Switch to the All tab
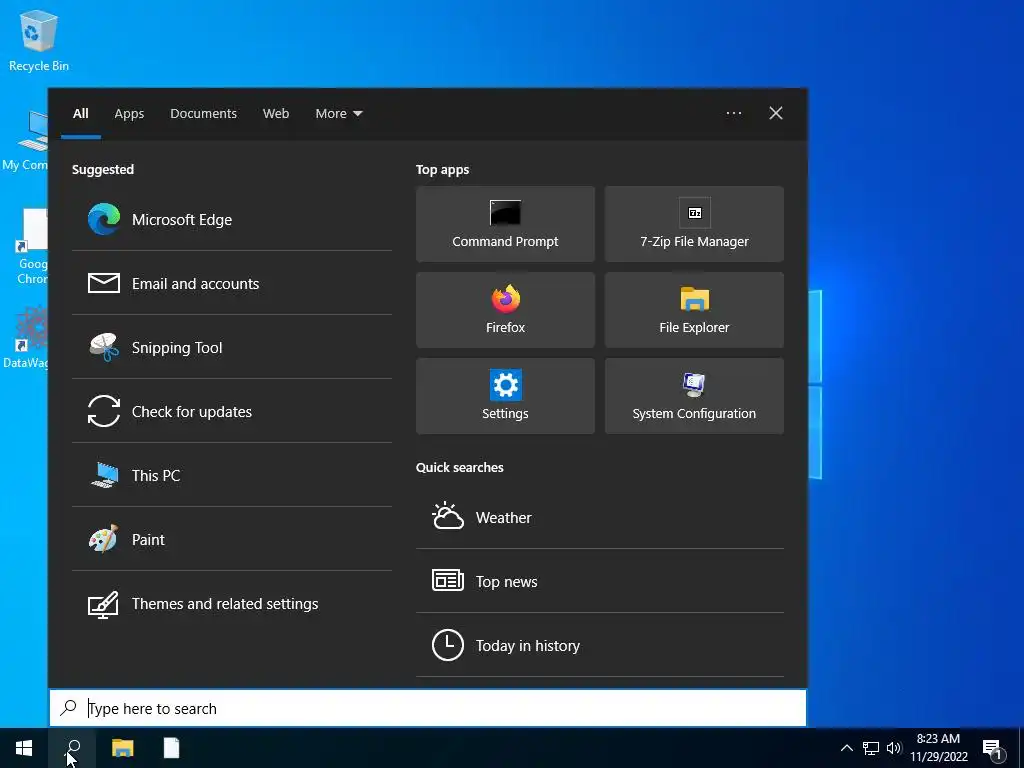The image size is (1024, 768). click(x=80, y=114)
